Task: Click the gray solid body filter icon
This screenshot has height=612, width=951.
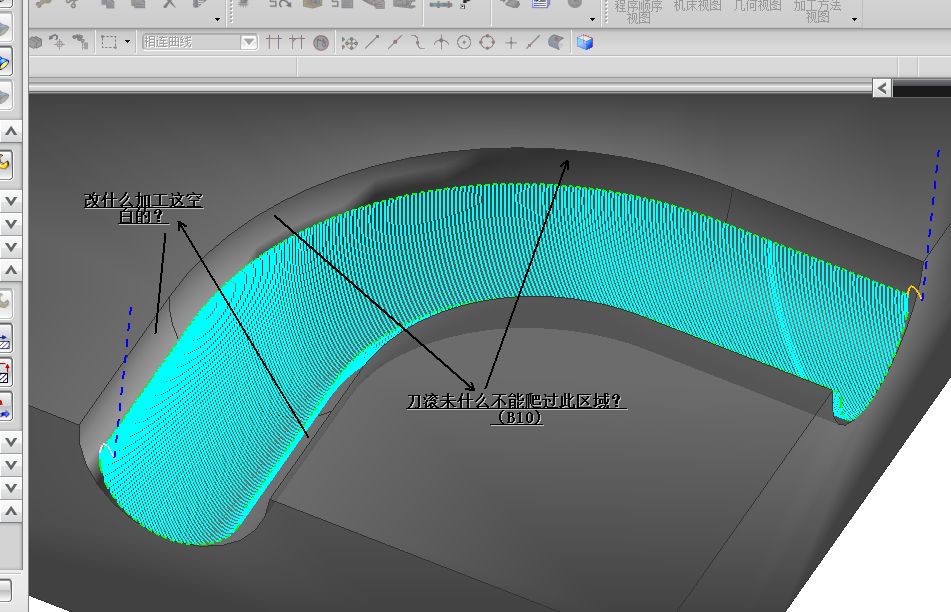Action: pos(36,42)
